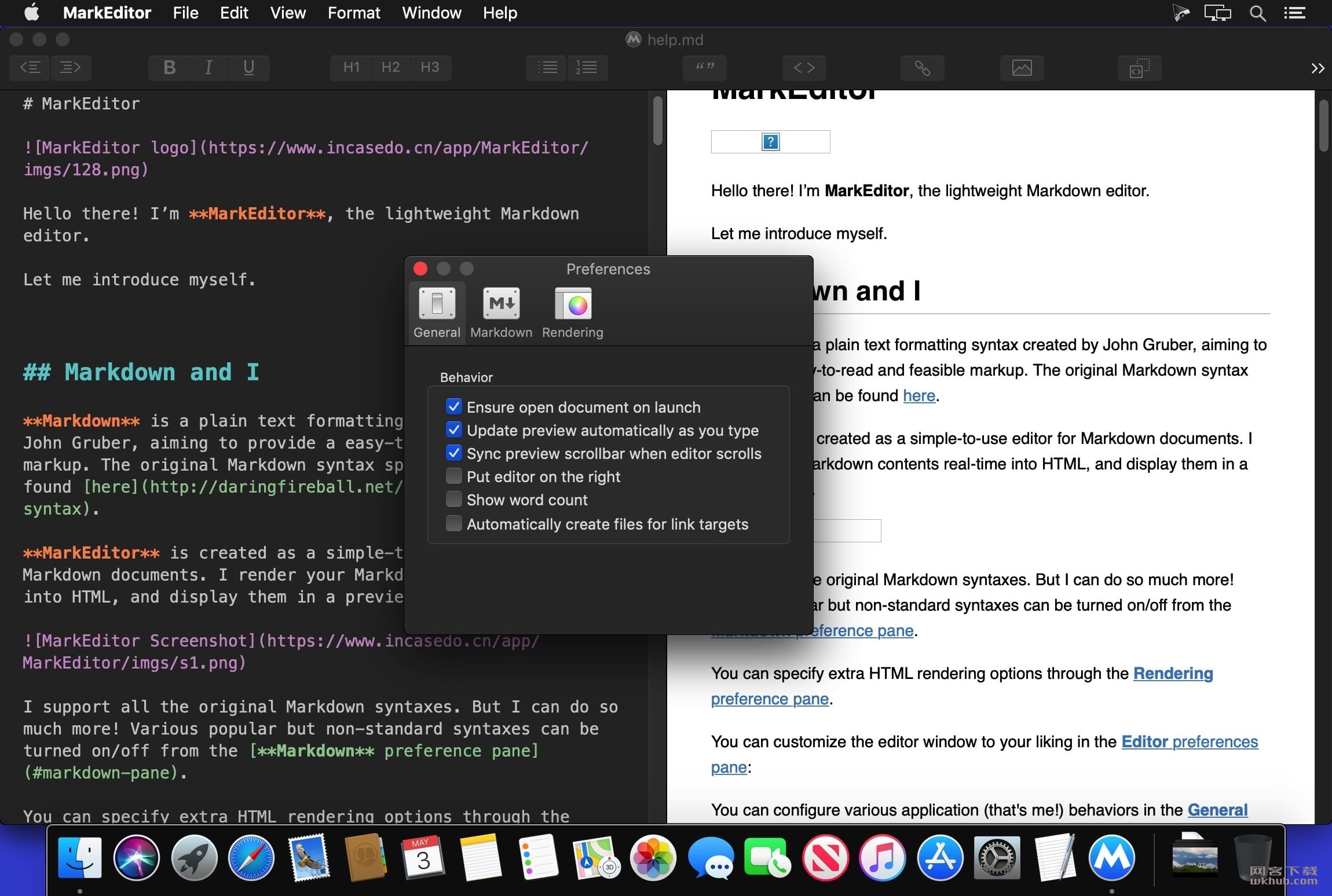Viewport: 1332px width, 896px height.
Task: Open the View menu
Action: 288,13
